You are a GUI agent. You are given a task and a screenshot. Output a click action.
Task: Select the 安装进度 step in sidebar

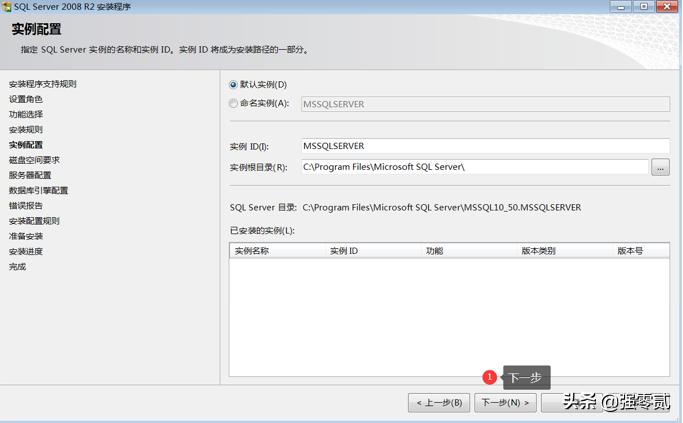pos(26,251)
